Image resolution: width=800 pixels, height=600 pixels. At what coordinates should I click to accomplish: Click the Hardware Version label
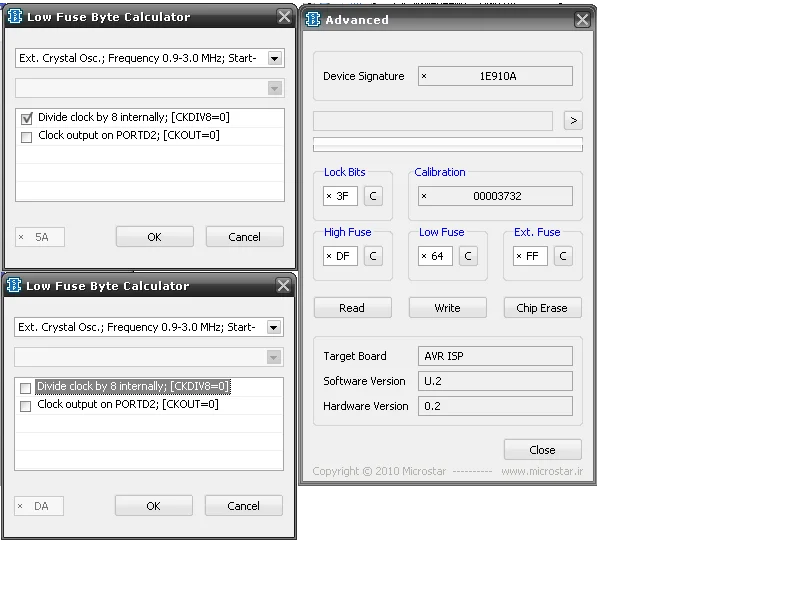pos(366,406)
